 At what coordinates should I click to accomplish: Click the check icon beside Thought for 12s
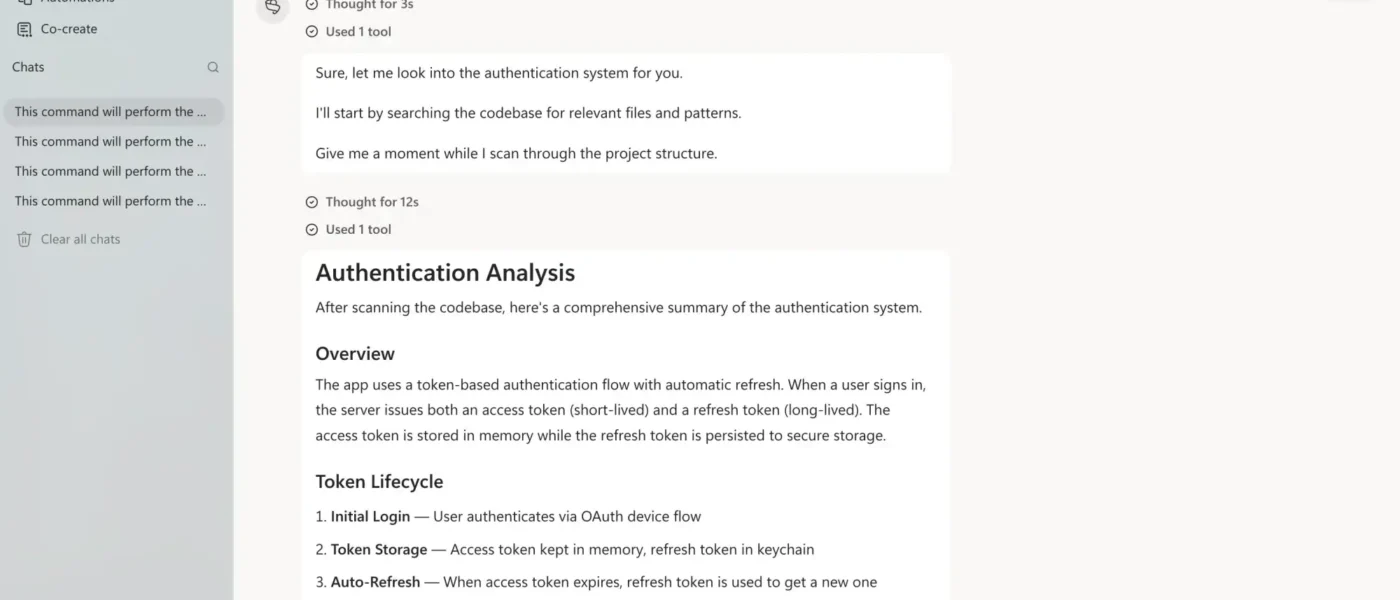[x=312, y=202]
